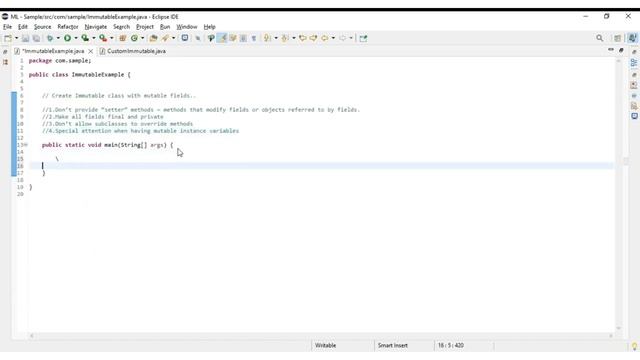
Task: Toggle Show Whitespace Characters pilcrow
Action: click(x=254, y=38)
